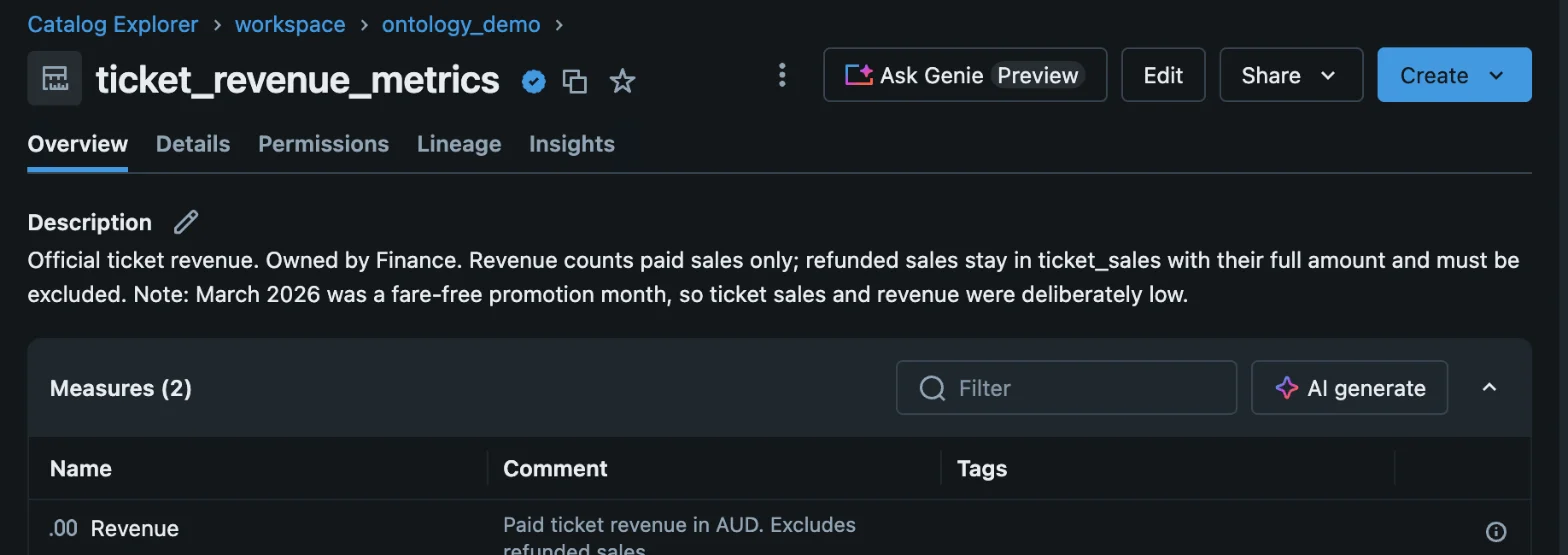Open the Permissions tab

[x=323, y=144]
